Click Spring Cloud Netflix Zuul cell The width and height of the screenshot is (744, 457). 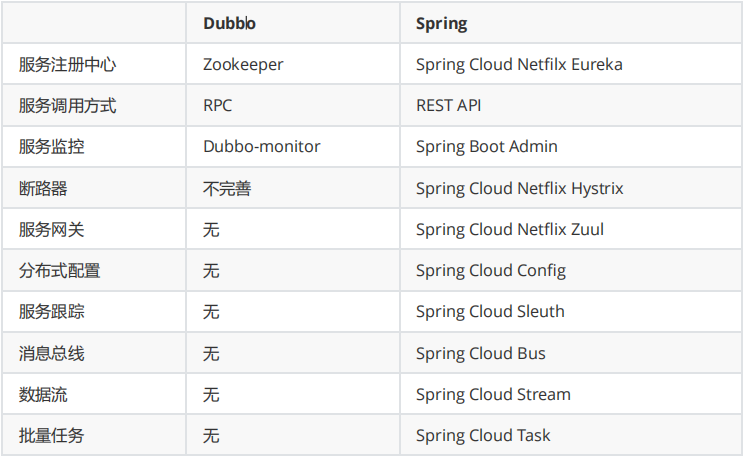510,229
